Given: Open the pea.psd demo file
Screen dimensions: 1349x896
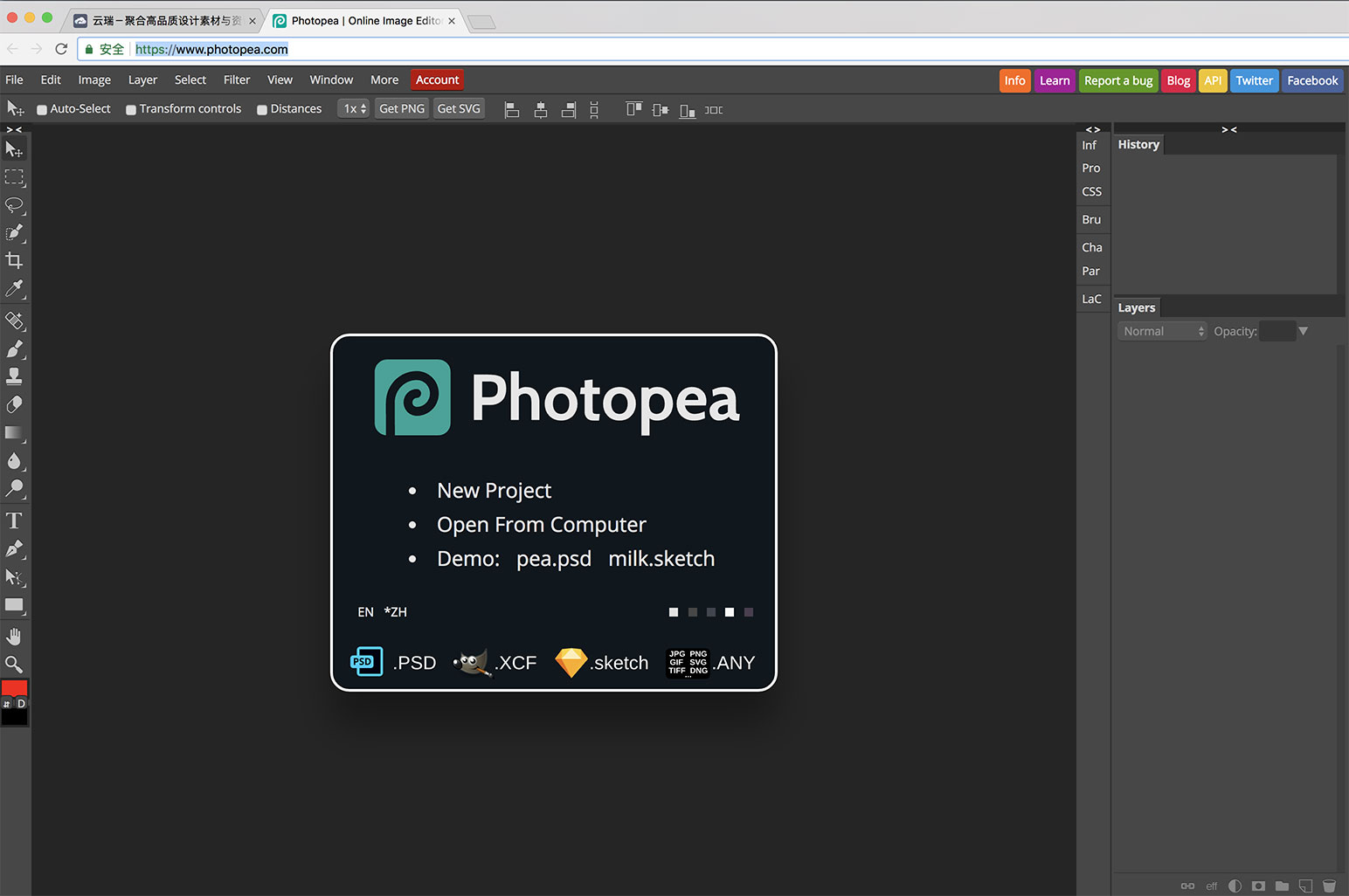Looking at the screenshot, I should tap(554, 559).
